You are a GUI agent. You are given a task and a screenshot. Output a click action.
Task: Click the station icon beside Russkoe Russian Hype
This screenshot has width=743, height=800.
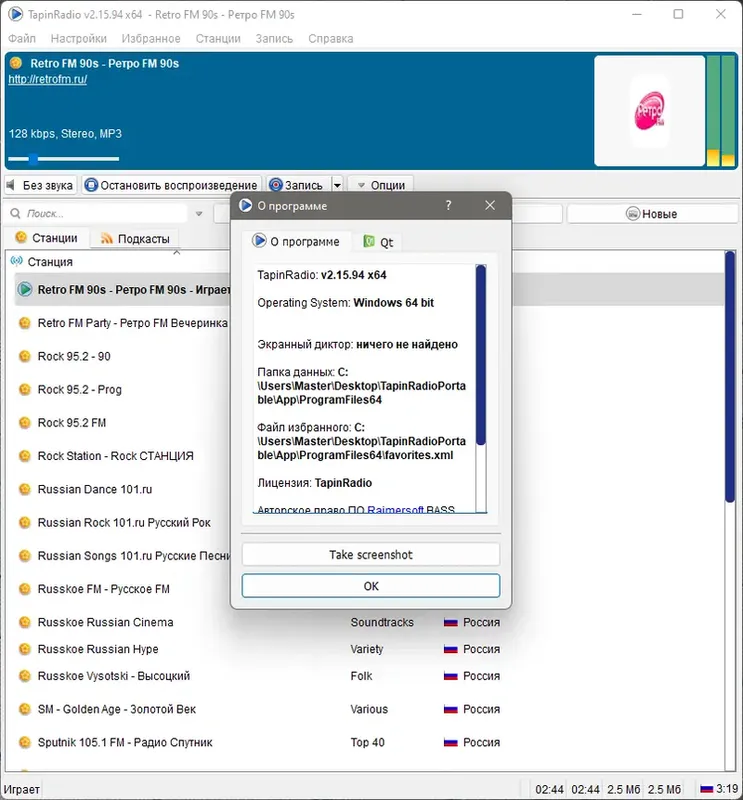point(24,649)
